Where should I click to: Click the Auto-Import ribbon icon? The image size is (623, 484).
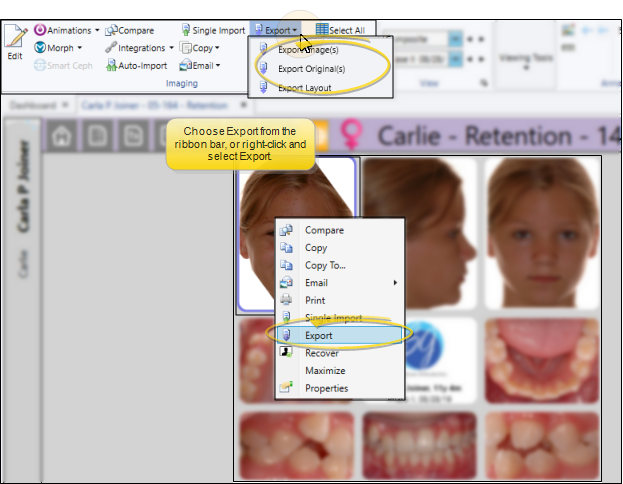click(111, 65)
